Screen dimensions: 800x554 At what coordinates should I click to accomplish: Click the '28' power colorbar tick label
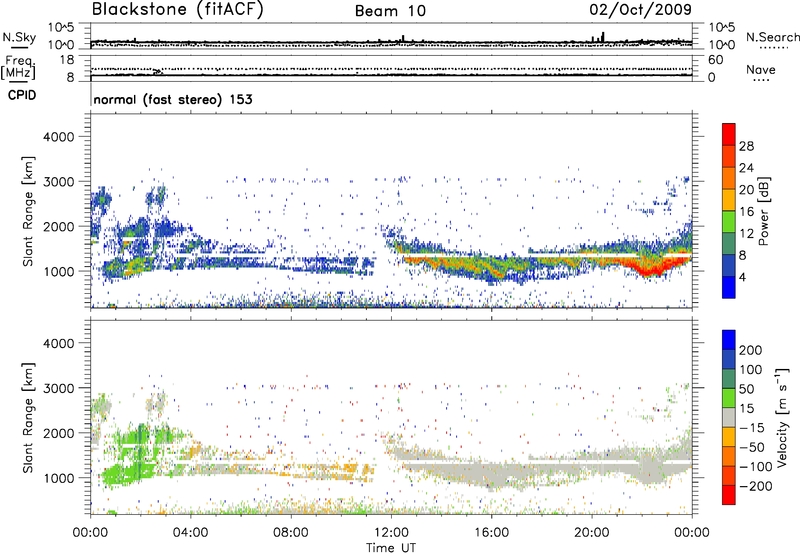(x=746, y=146)
